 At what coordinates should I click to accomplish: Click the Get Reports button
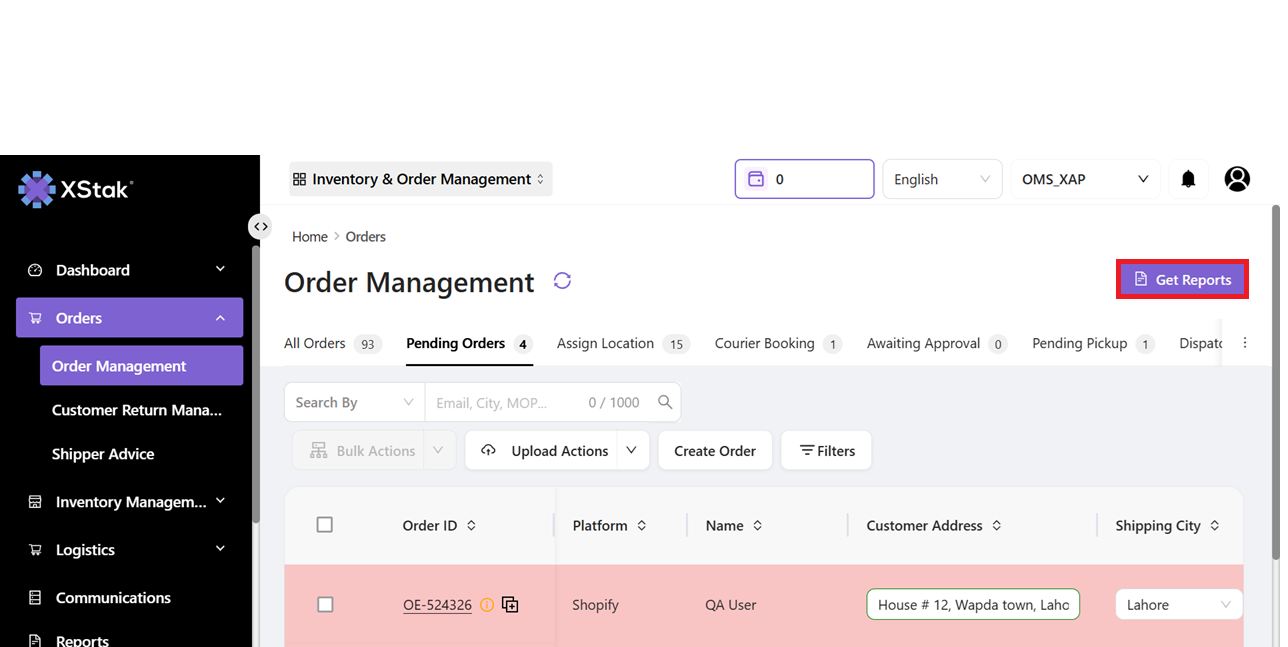tap(1182, 280)
